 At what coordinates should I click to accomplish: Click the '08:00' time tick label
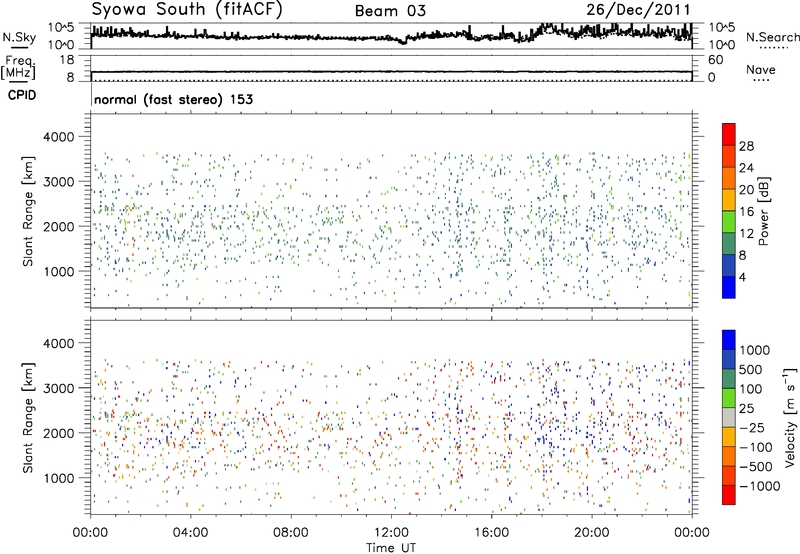coord(291,533)
